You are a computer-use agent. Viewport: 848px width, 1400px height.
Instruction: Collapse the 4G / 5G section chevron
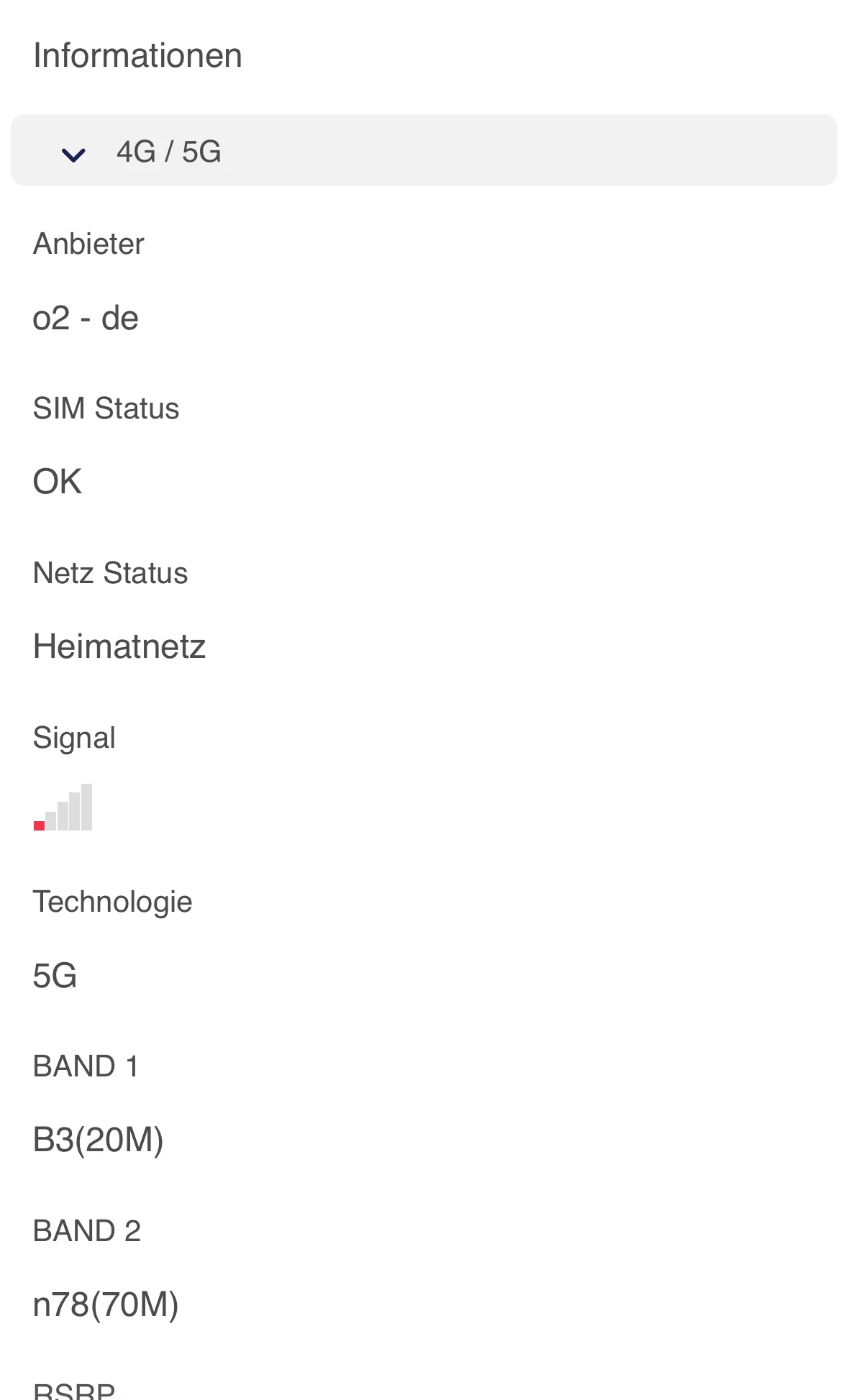click(x=73, y=153)
